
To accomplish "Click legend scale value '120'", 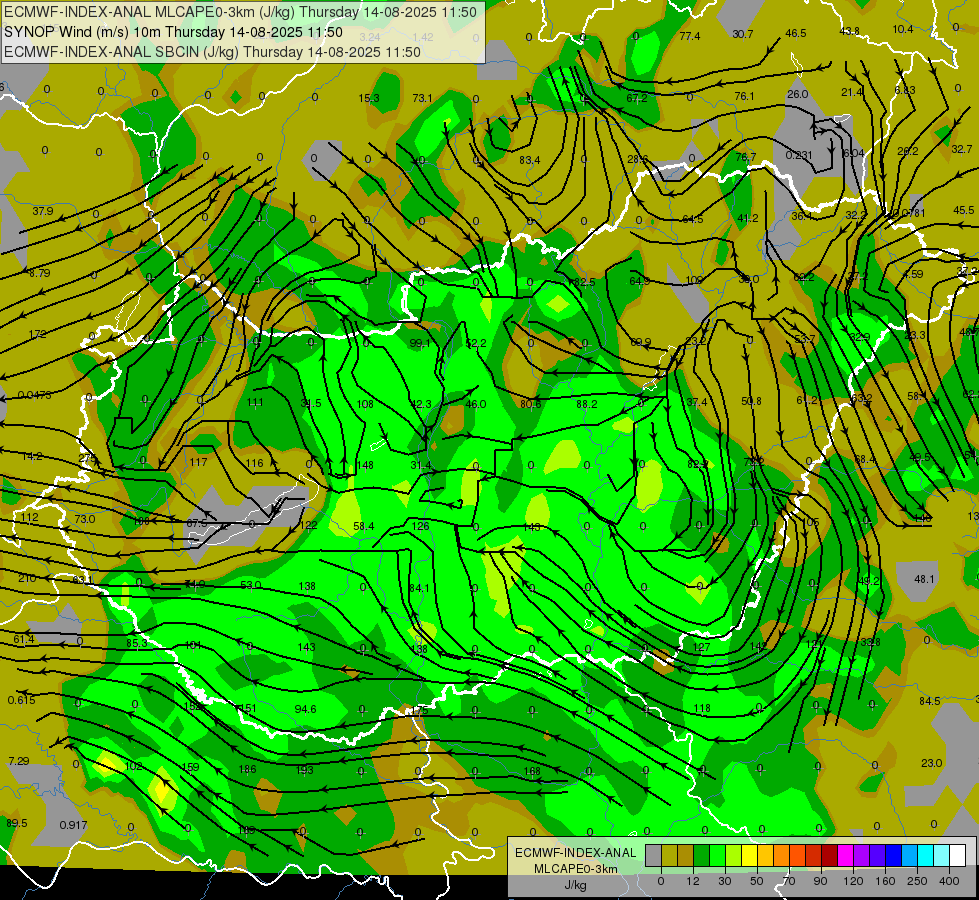I will pyautogui.click(x=853, y=881).
